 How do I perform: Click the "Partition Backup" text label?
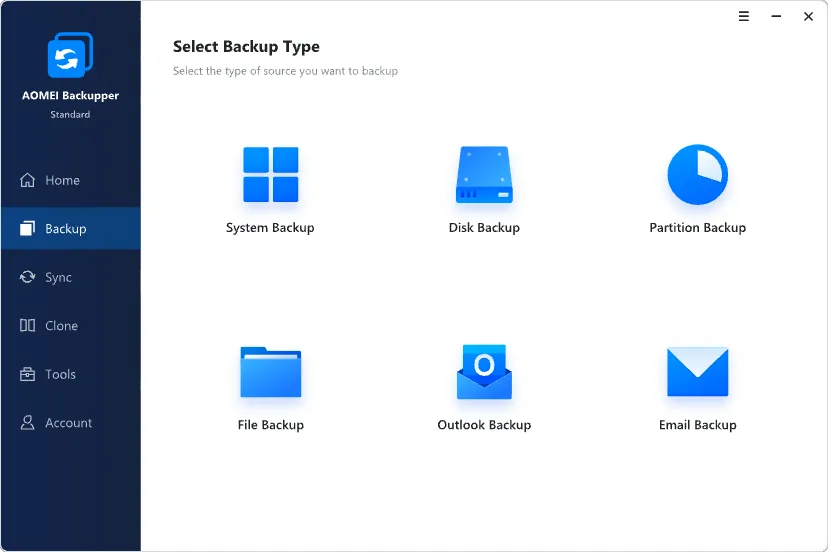(697, 228)
